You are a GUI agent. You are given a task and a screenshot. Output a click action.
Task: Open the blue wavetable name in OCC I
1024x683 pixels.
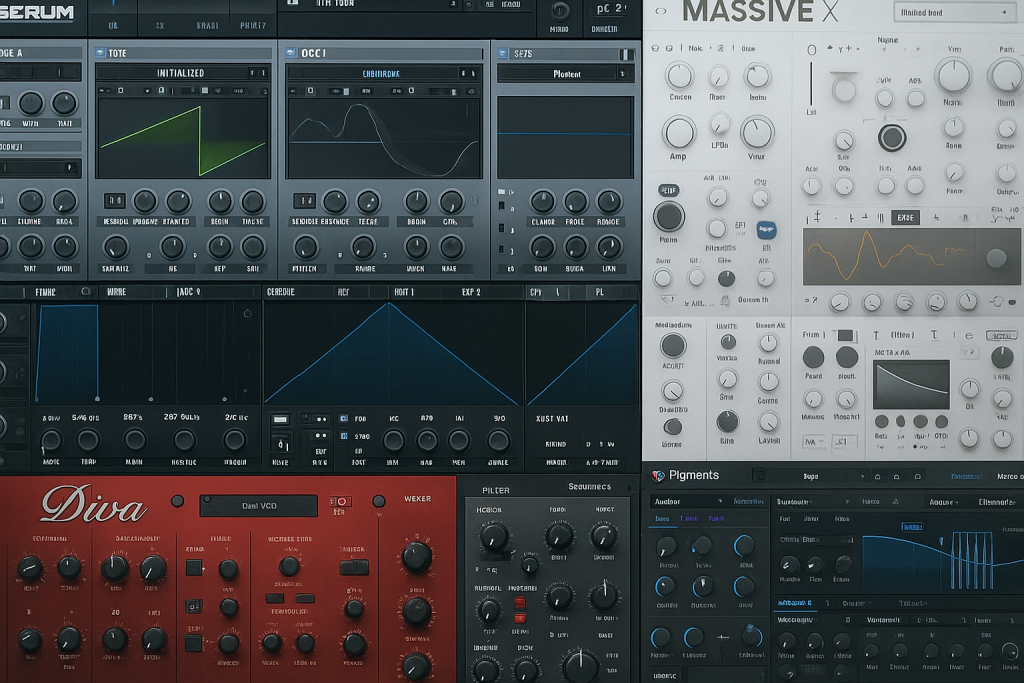pos(381,74)
